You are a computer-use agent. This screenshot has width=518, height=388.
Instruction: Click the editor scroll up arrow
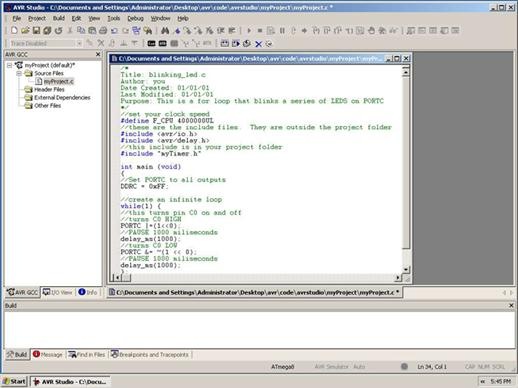[x=406, y=71]
